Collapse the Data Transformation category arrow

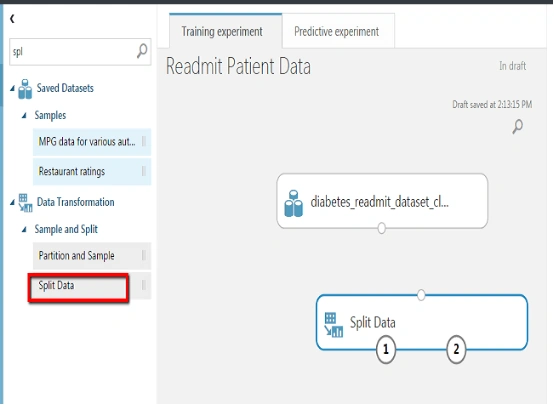(x=12, y=202)
